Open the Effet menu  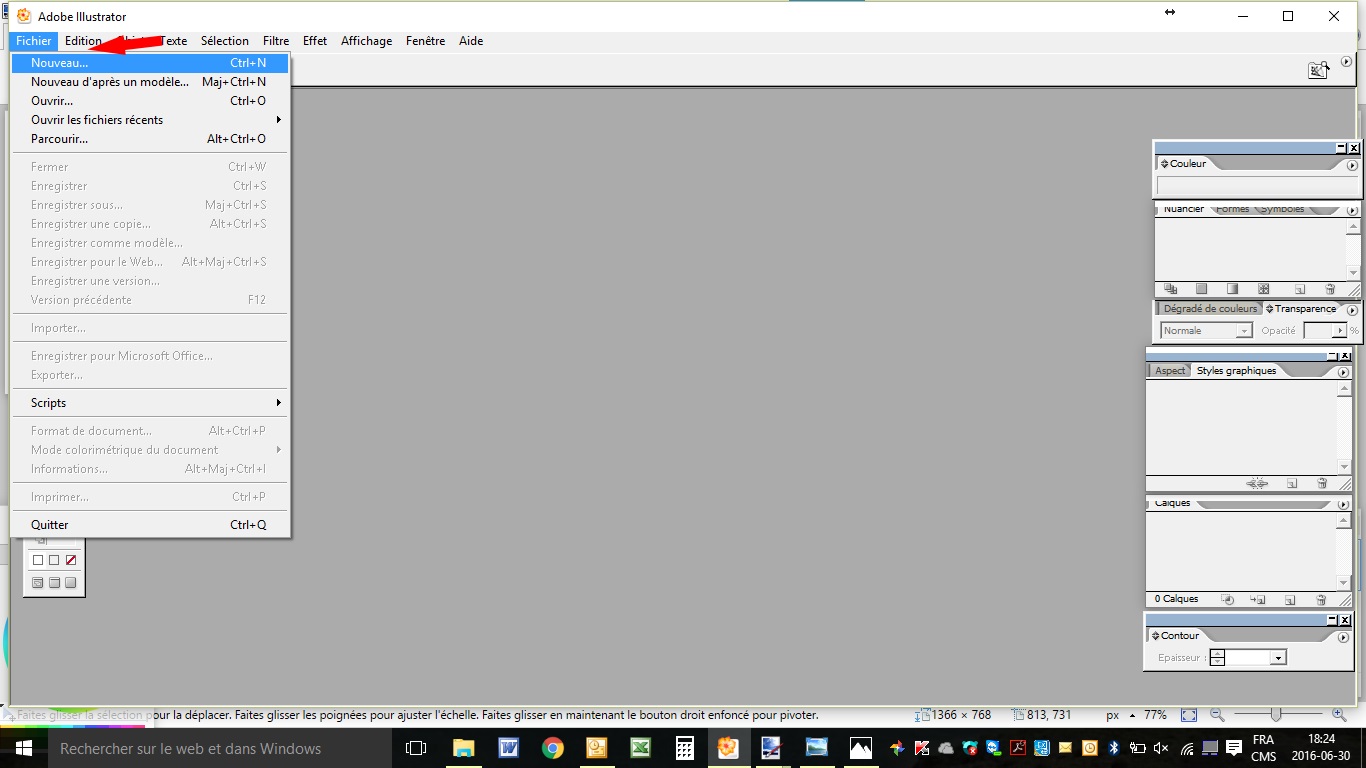click(x=315, y=41)
